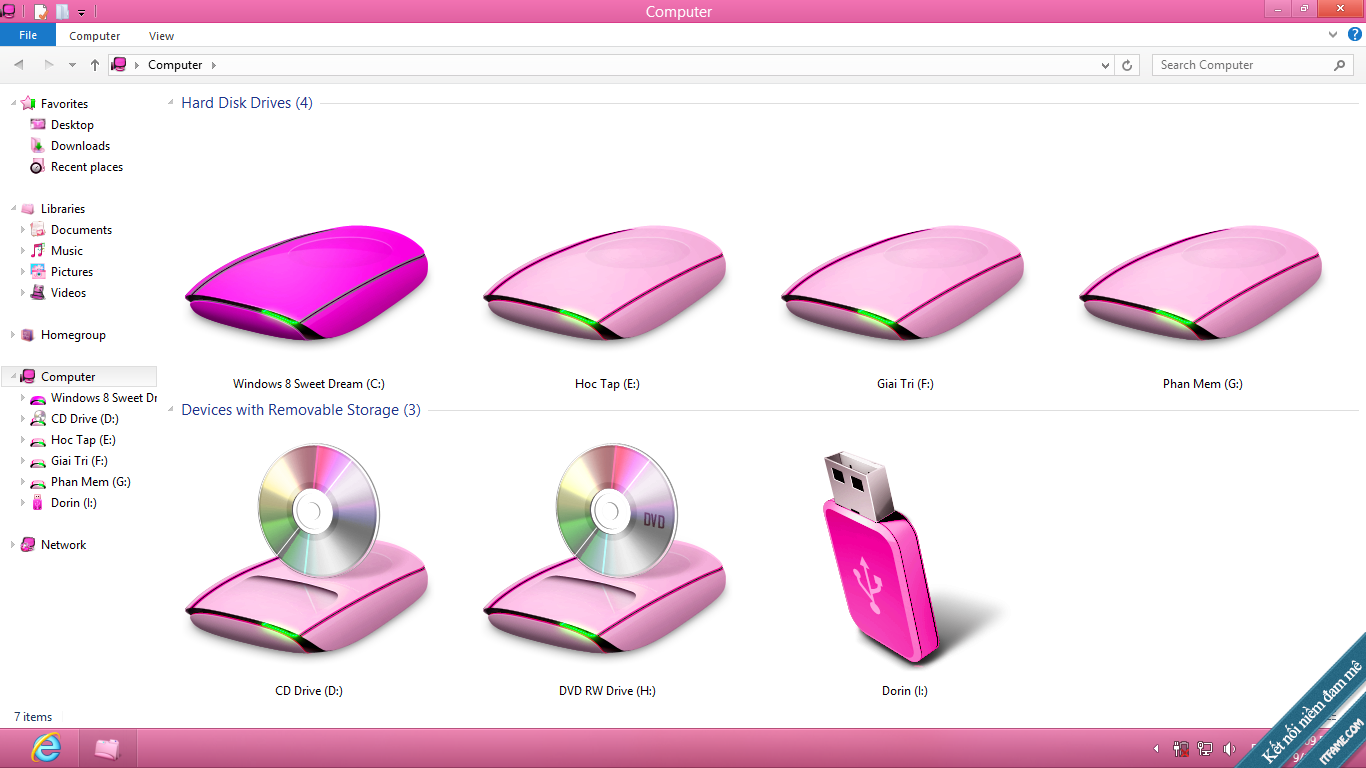Click the New folder icon in quick access toolbar

tap(62, 12)
